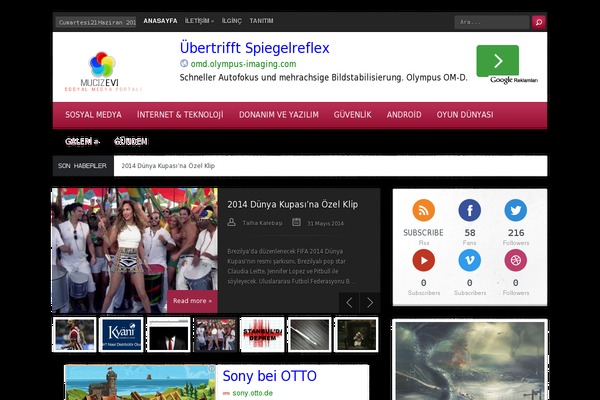Select the football player thumbnail

(x=74, y=335)
